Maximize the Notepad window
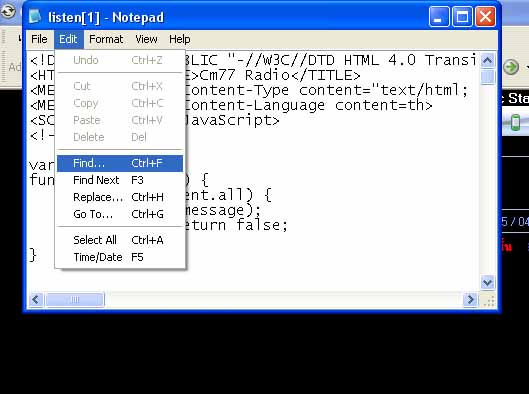Image resolution: width=529 pixels, height=394 pixels. point(462,16)
